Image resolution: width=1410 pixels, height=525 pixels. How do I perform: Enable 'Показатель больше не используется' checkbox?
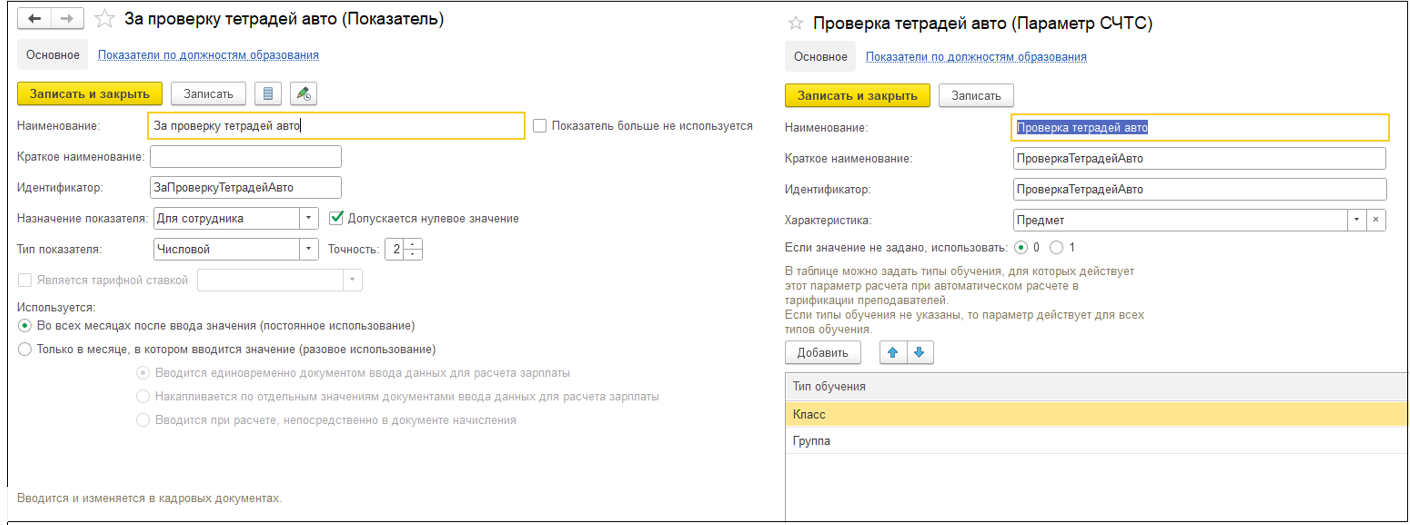(x=540, y=126)
